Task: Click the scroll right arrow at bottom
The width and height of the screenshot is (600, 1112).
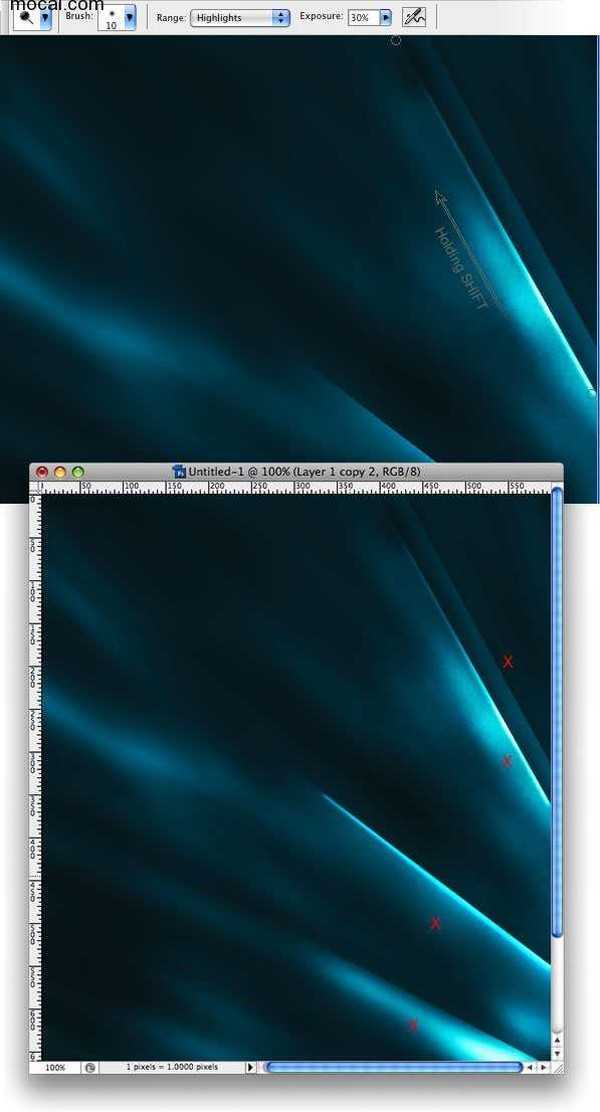Action: tap(544, 1067)
